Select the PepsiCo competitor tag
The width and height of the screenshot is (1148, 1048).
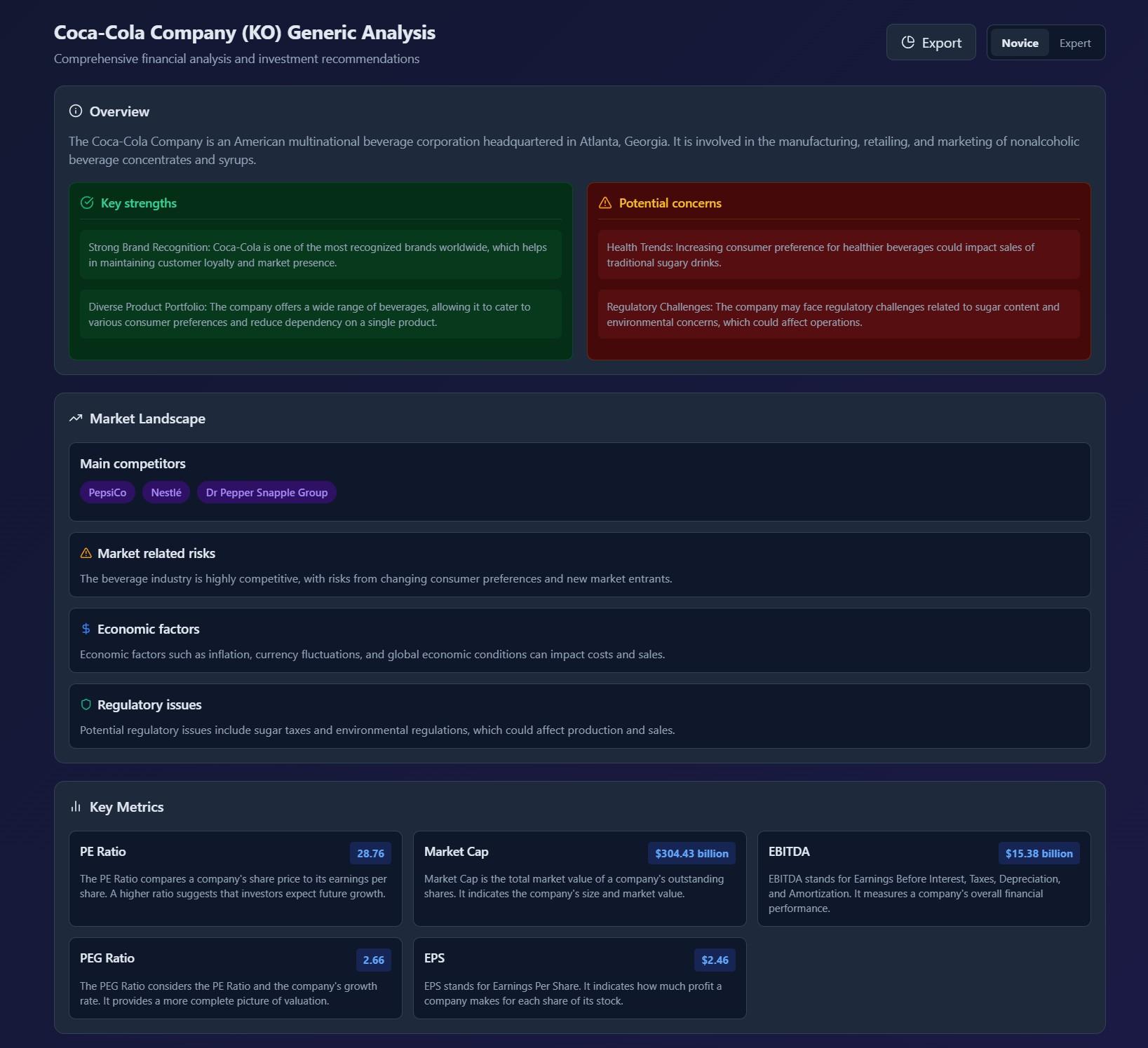tap(107, 492)
